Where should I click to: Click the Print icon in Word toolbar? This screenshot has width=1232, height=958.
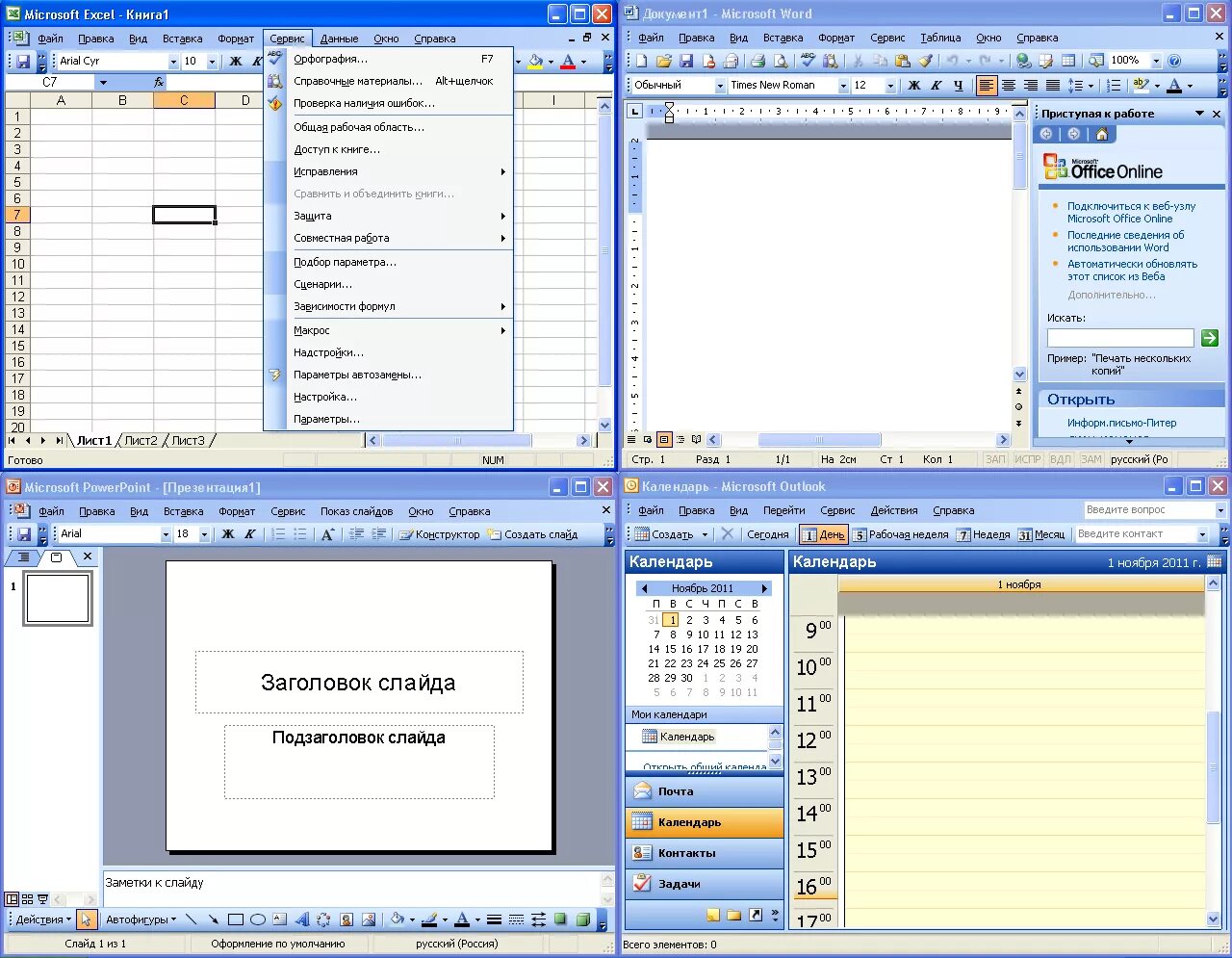pyautogui.click(x=758, y=61)
